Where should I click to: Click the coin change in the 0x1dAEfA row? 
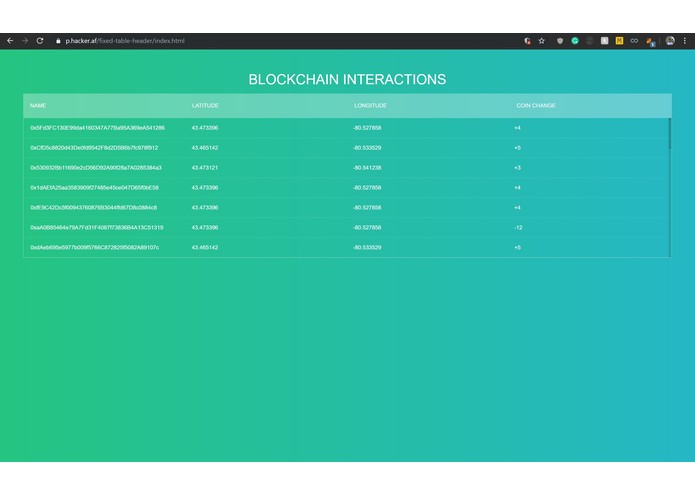click(517, 187)
